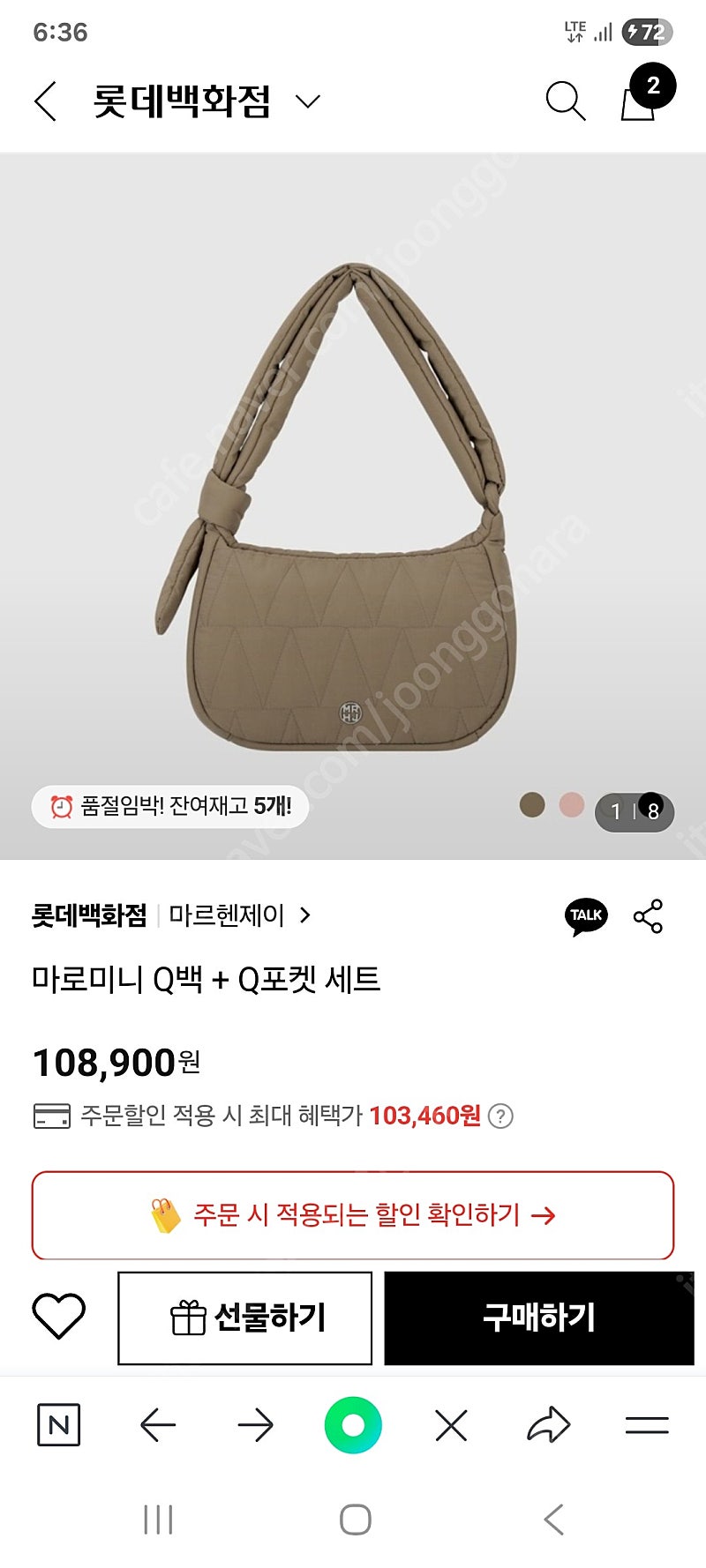
Task: Tap the green circle button in the browser bar
Action: click(x=353, y=1424)
